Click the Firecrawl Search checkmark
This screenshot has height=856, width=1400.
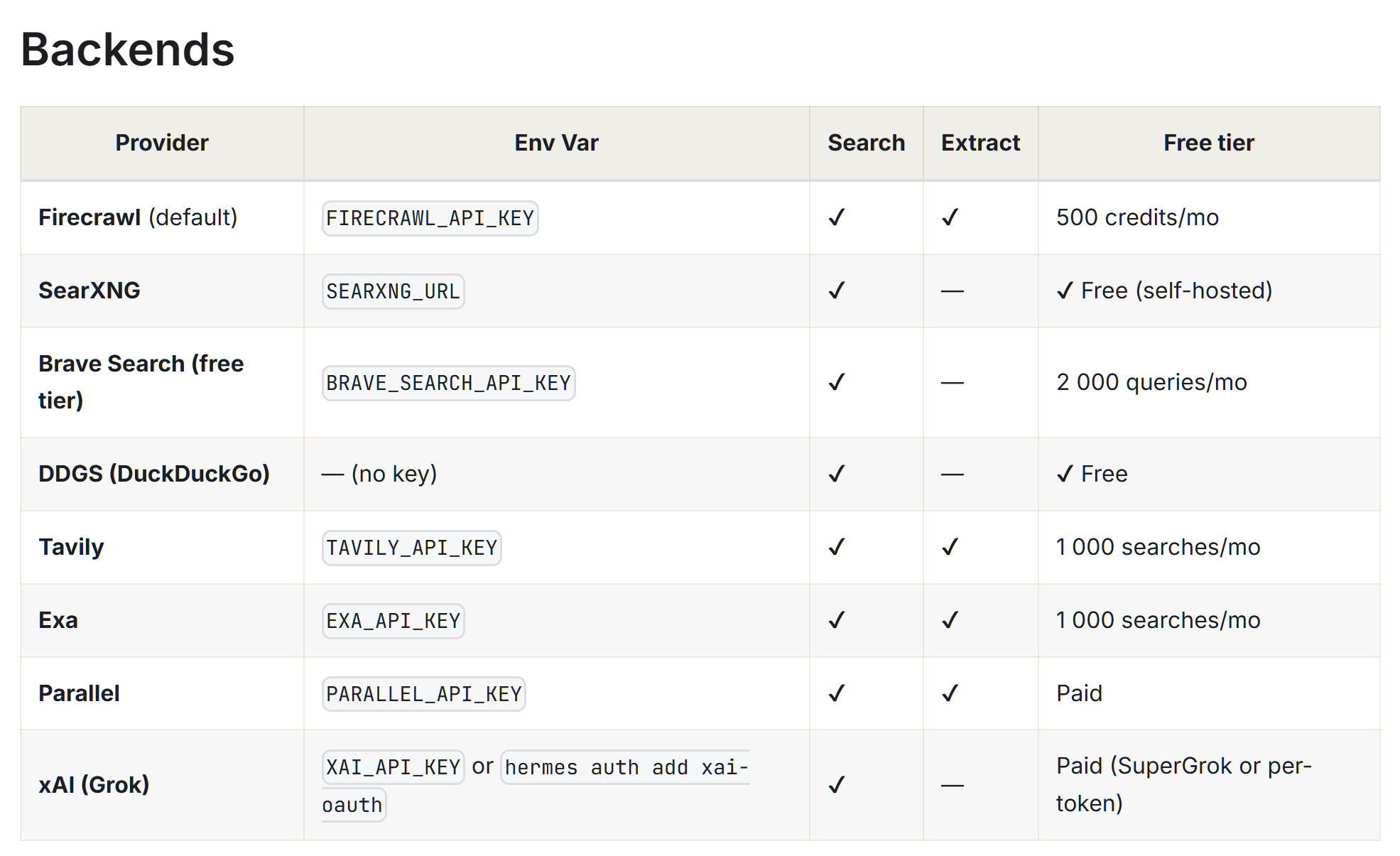837,217
